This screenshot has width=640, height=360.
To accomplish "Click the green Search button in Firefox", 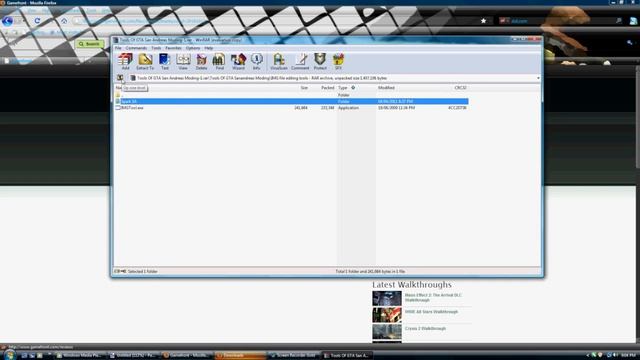I will pos(89,44).
